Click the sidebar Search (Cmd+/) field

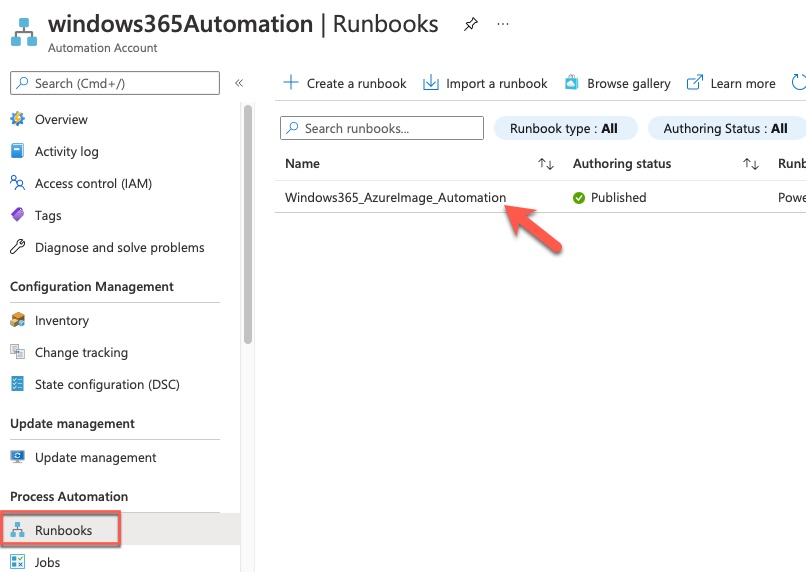[x=115, y=83]
